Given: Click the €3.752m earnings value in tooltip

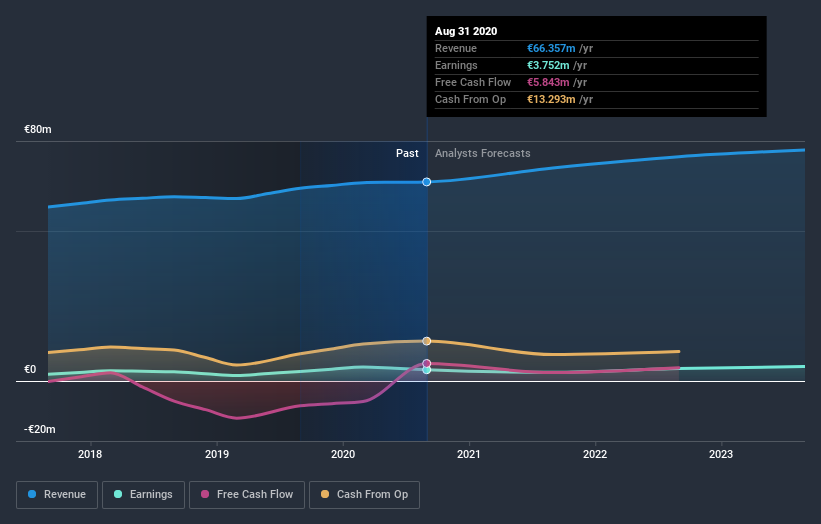Looking at the screenshot, I should point(548,65).
